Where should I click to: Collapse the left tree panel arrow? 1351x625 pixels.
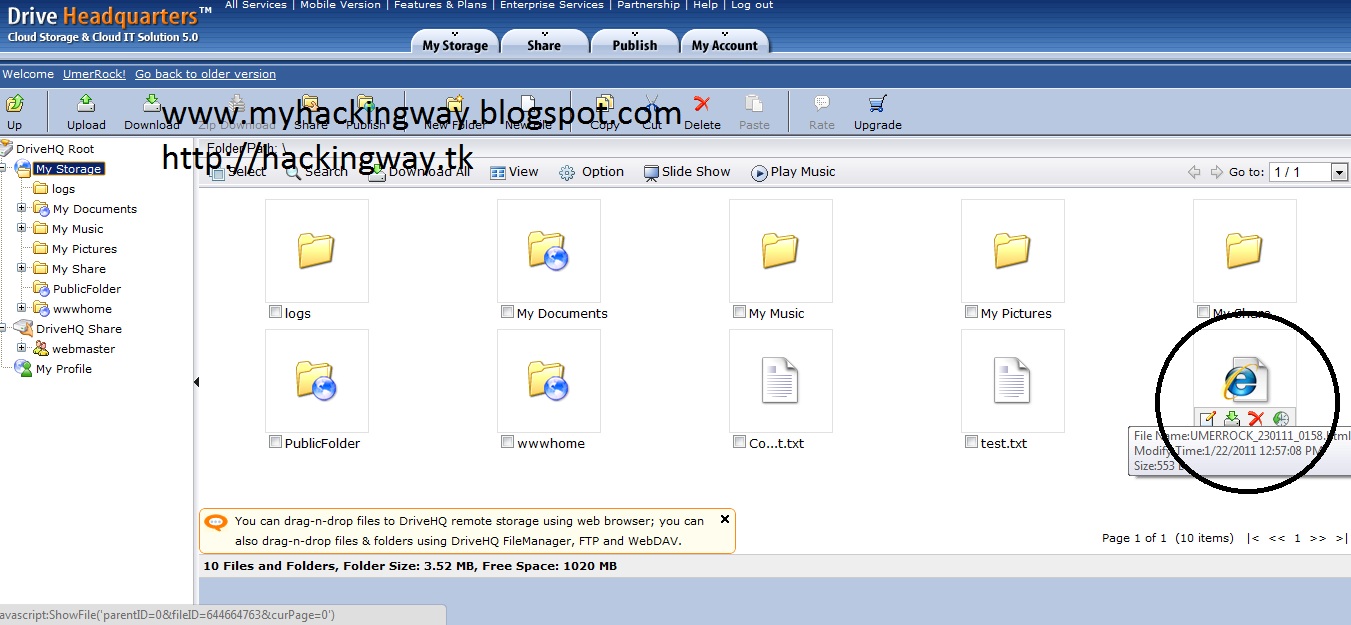196,381
